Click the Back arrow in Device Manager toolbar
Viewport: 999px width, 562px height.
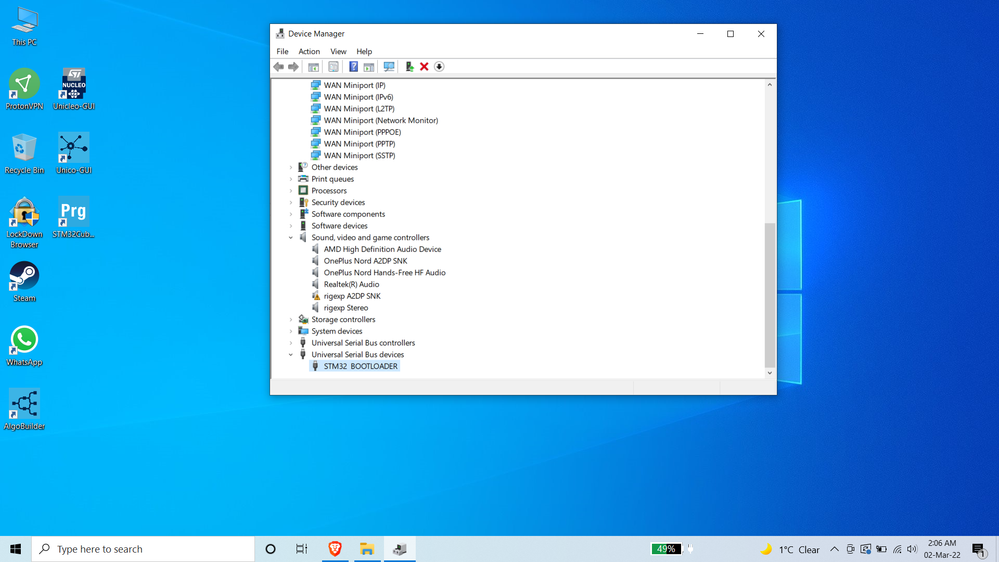point(278,67)
